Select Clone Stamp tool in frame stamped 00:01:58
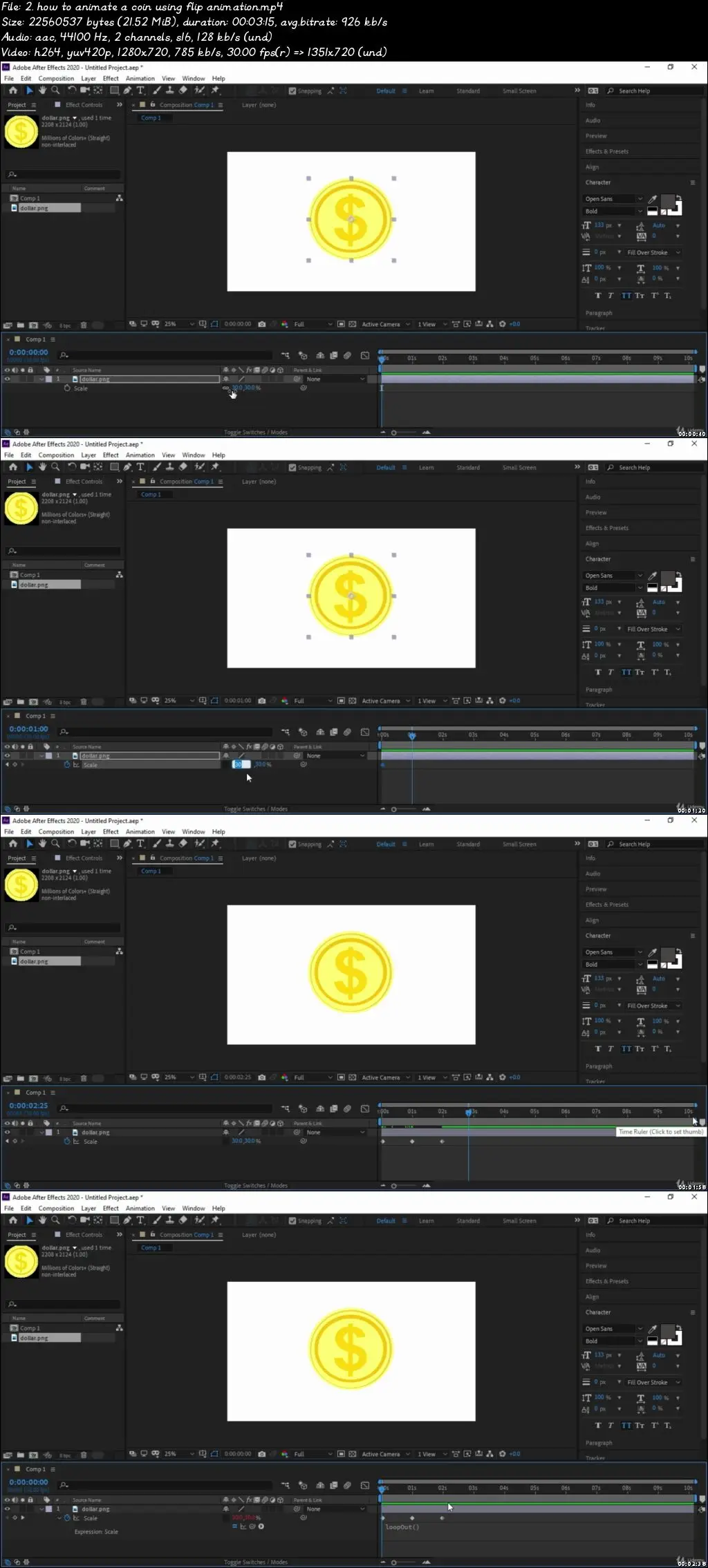Screen dimensions: 708x1568 [169, 844]
